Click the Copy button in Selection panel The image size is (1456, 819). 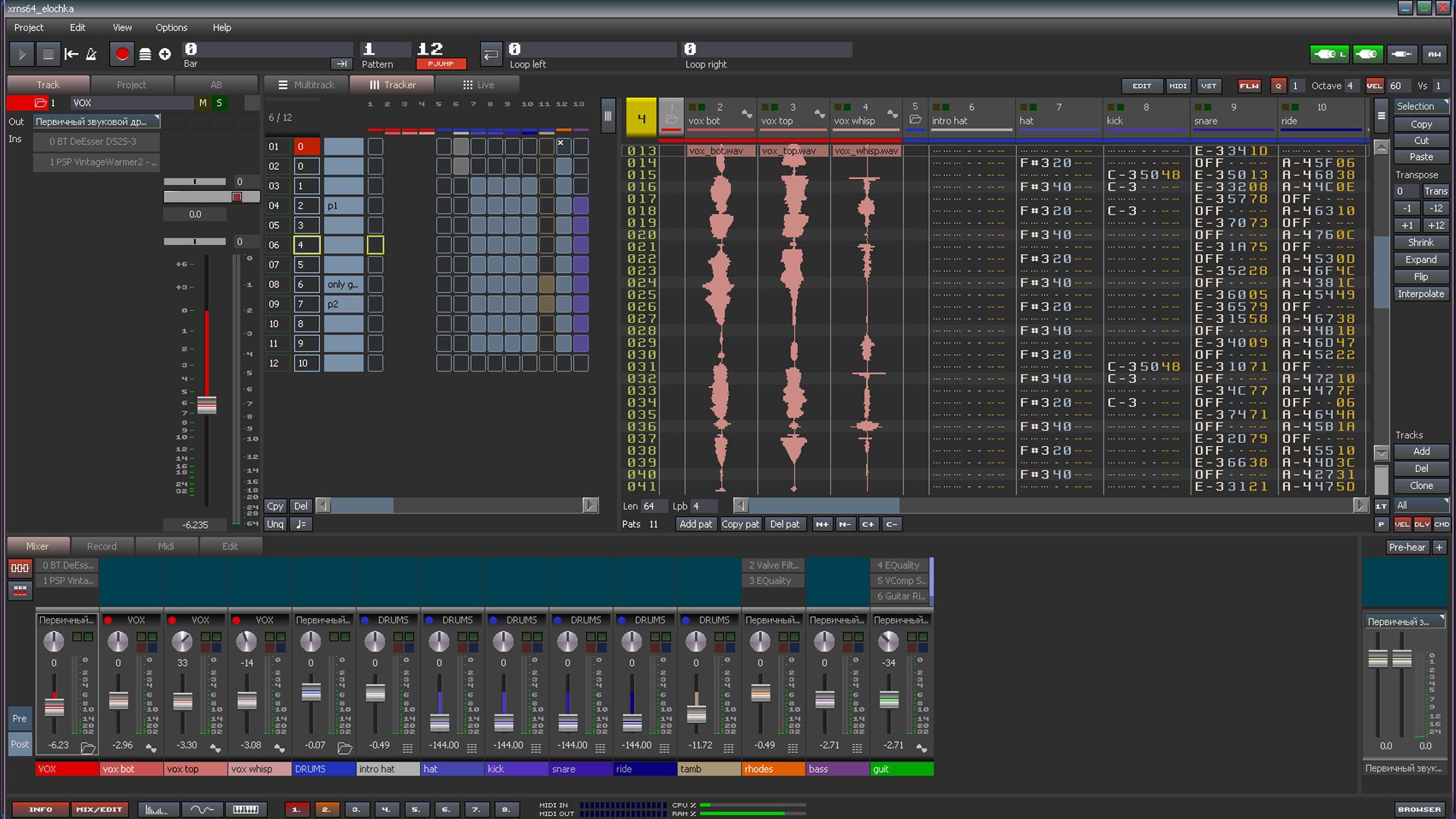(x=1421, y=124)
